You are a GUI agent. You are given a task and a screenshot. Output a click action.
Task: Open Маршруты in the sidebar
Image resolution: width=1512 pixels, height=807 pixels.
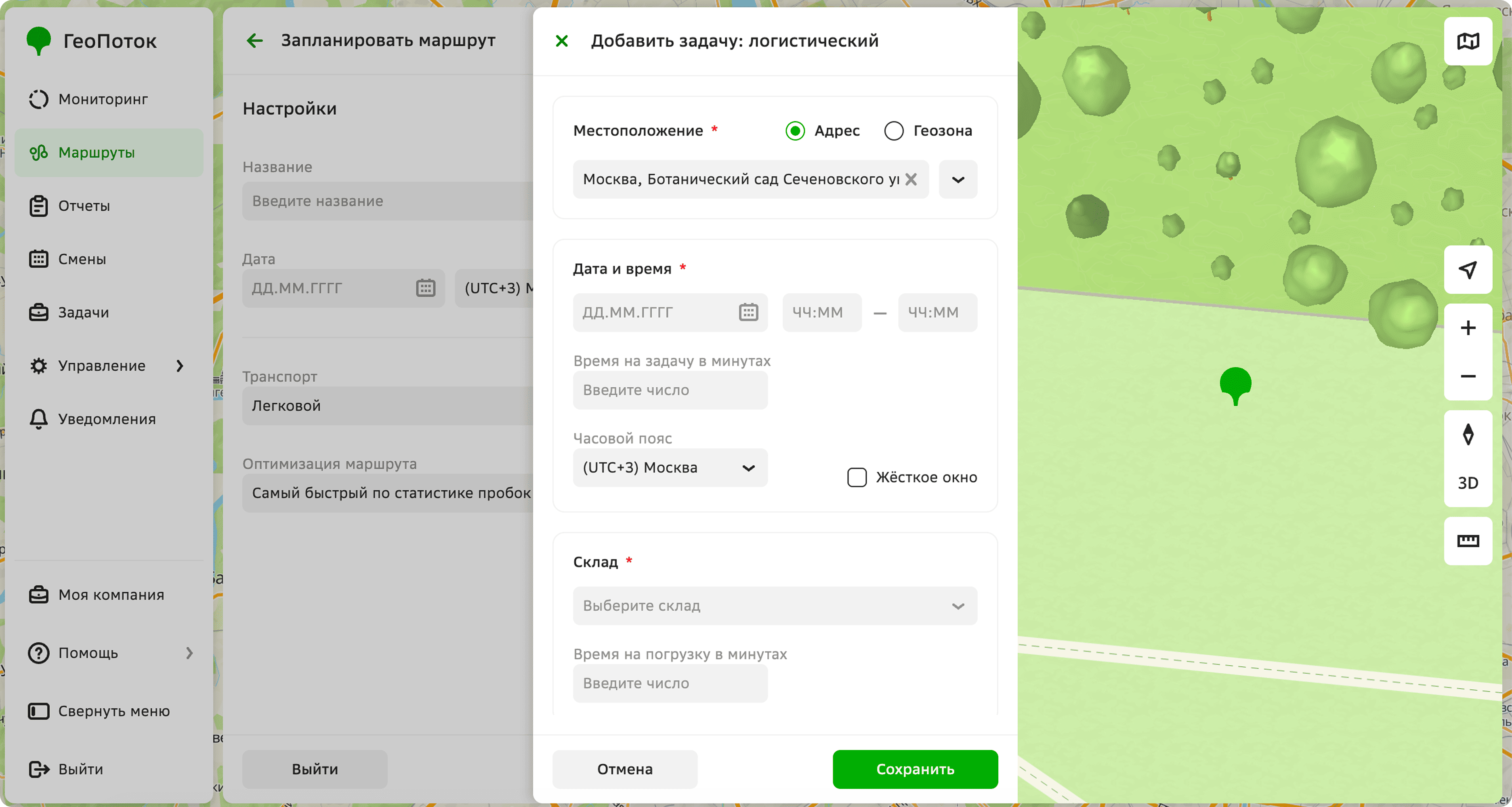109,153
